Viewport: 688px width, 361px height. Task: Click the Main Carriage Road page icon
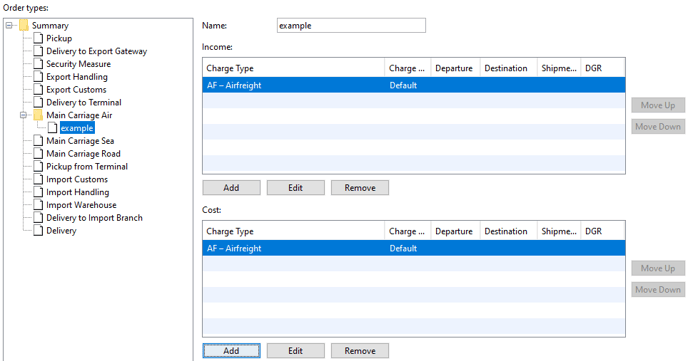(x=39, y=154)
